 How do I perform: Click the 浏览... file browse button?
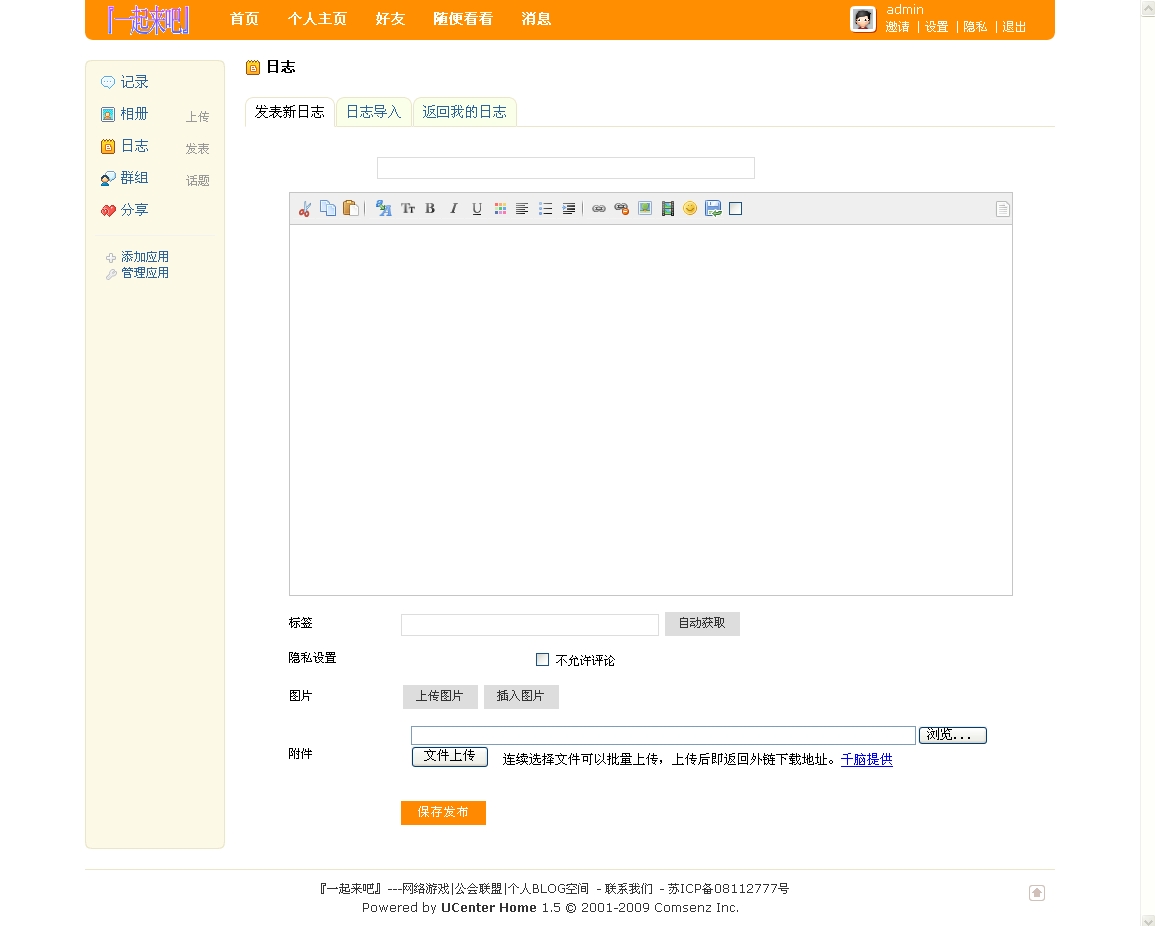coord(952,735)
